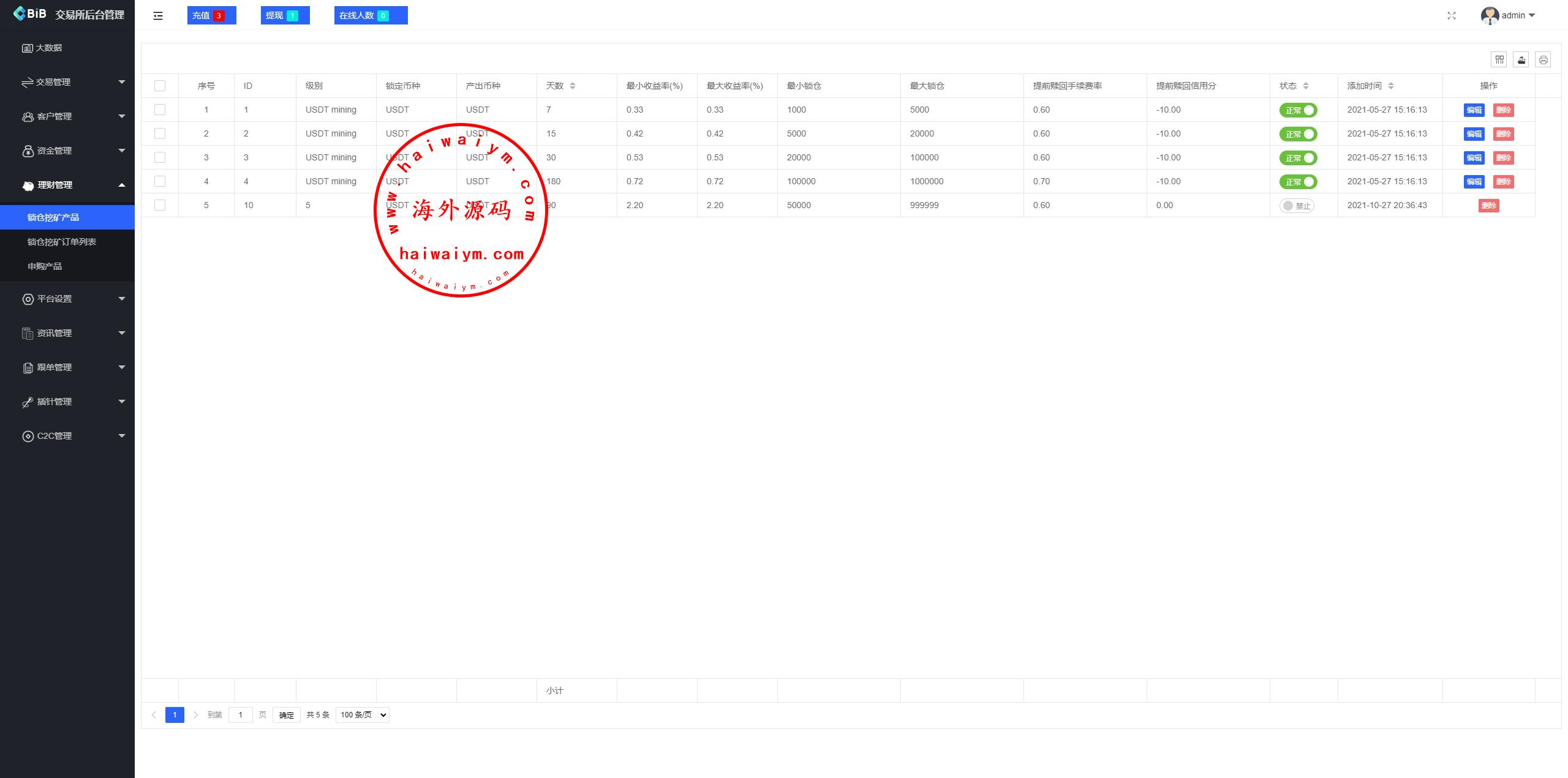Tick the checkbox for row 3
The image size is (1568, 778).
160,157
